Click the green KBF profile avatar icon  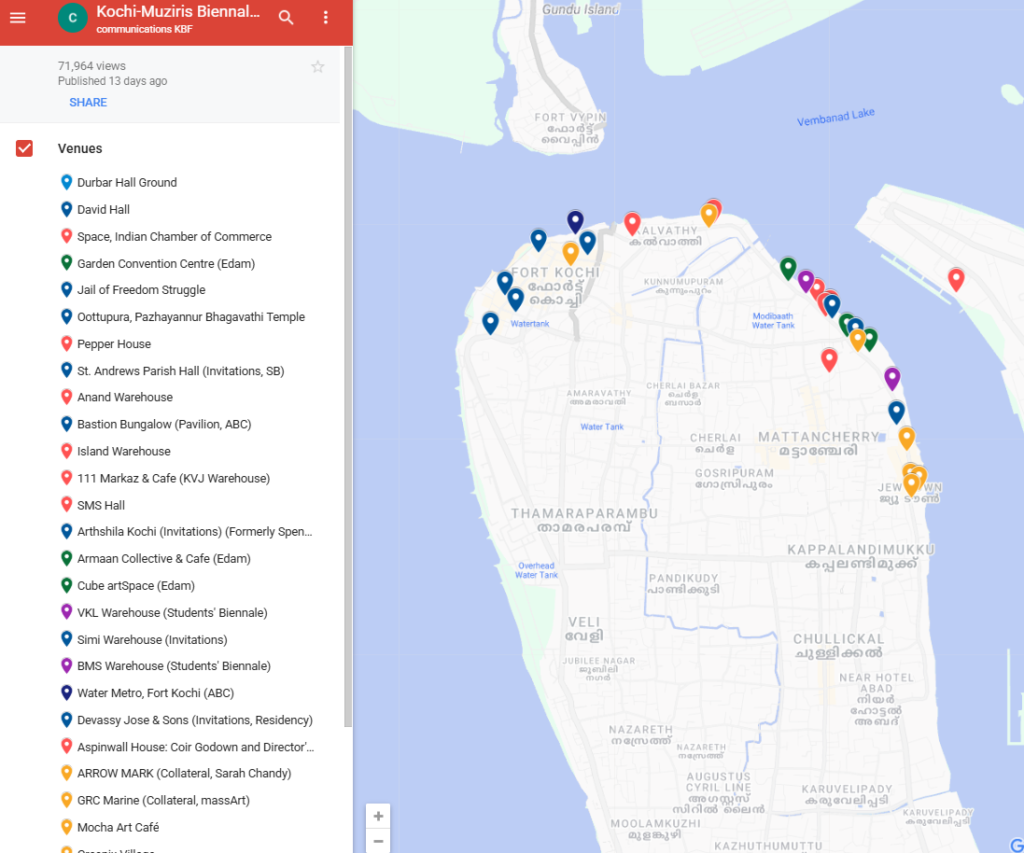[71, 18]
